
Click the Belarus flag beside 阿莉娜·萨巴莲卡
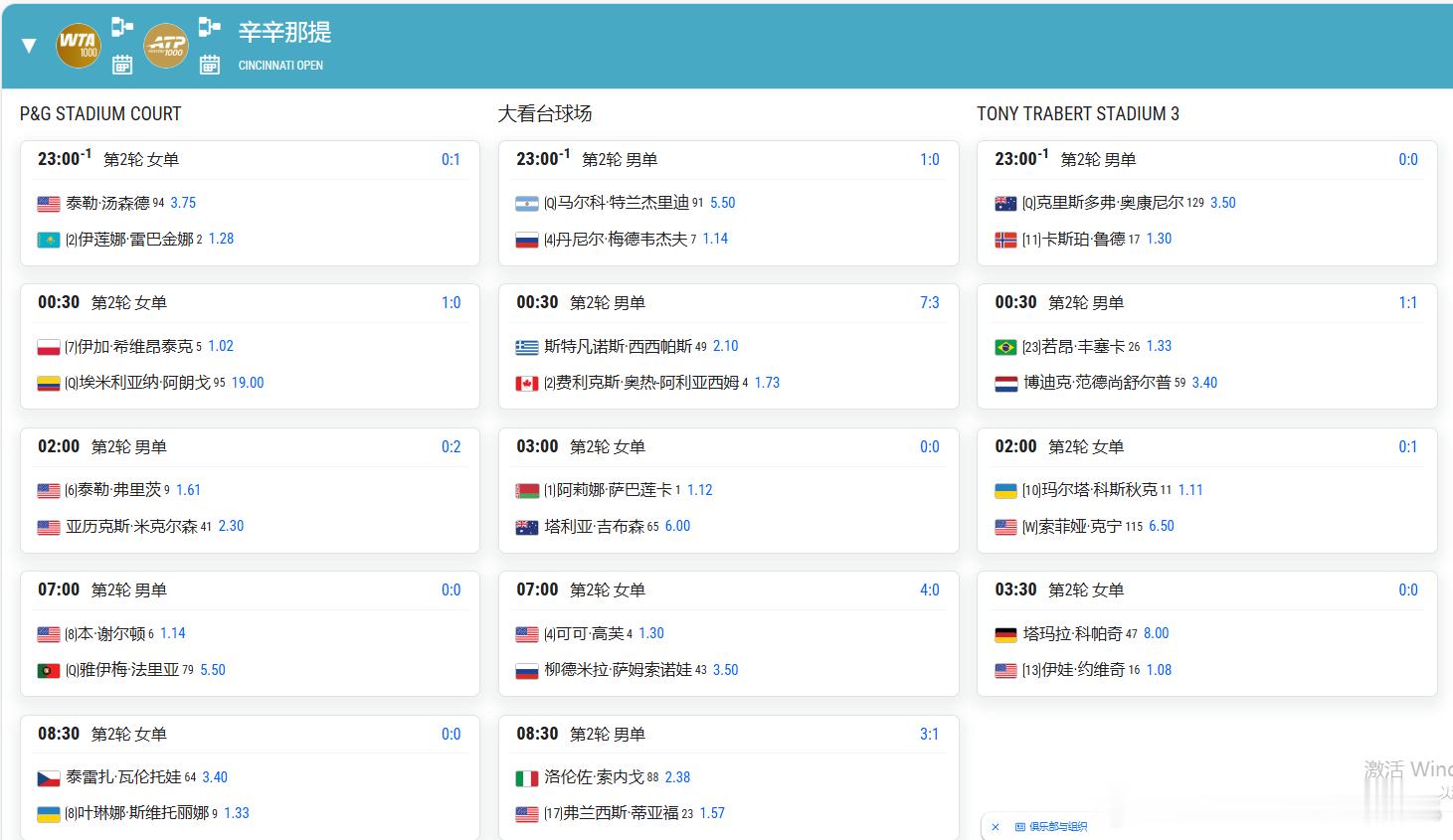(527, 491)
